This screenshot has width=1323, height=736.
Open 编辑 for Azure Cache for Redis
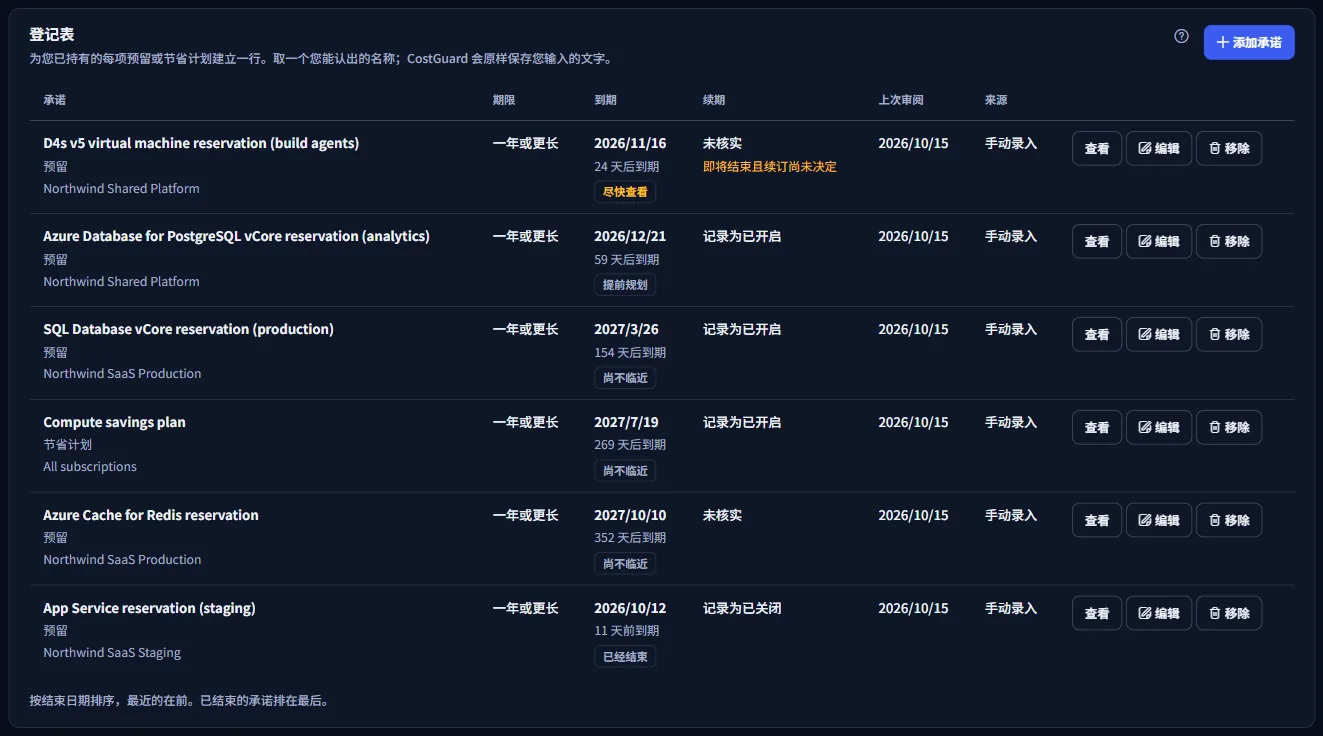[x=1159, y=520]
